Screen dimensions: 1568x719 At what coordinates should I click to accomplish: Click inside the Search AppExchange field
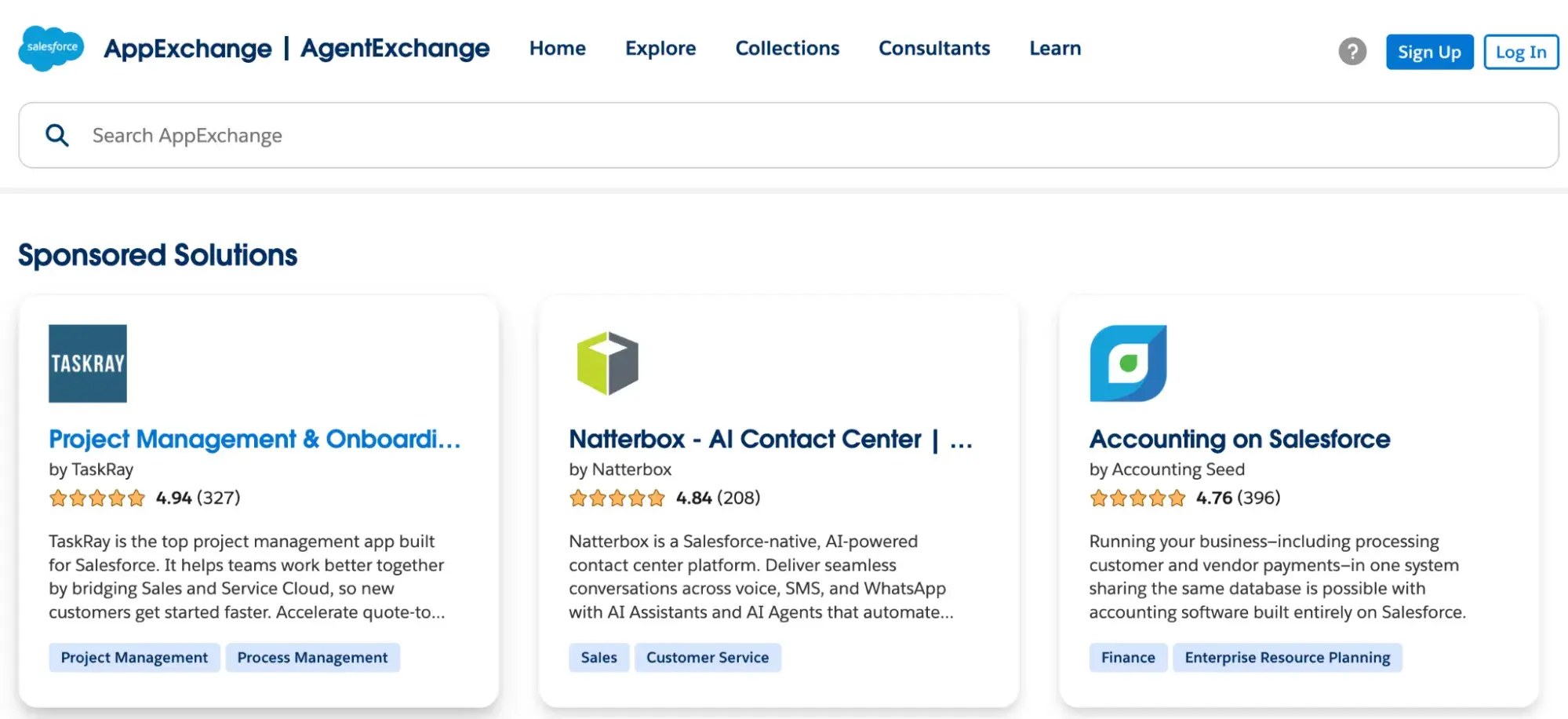coord(392,134)
